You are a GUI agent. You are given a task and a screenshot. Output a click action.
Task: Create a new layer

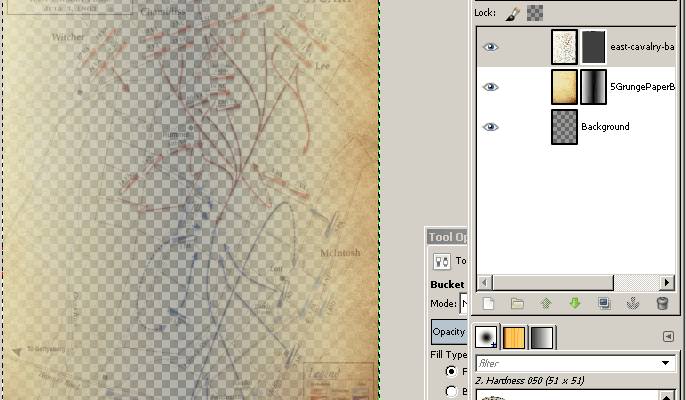coord(489,303)
